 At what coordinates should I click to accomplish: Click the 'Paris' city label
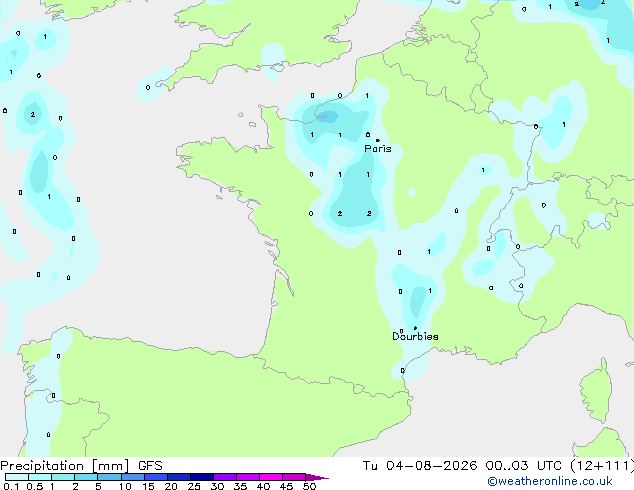pyautogui.click(x=378, y=149)
